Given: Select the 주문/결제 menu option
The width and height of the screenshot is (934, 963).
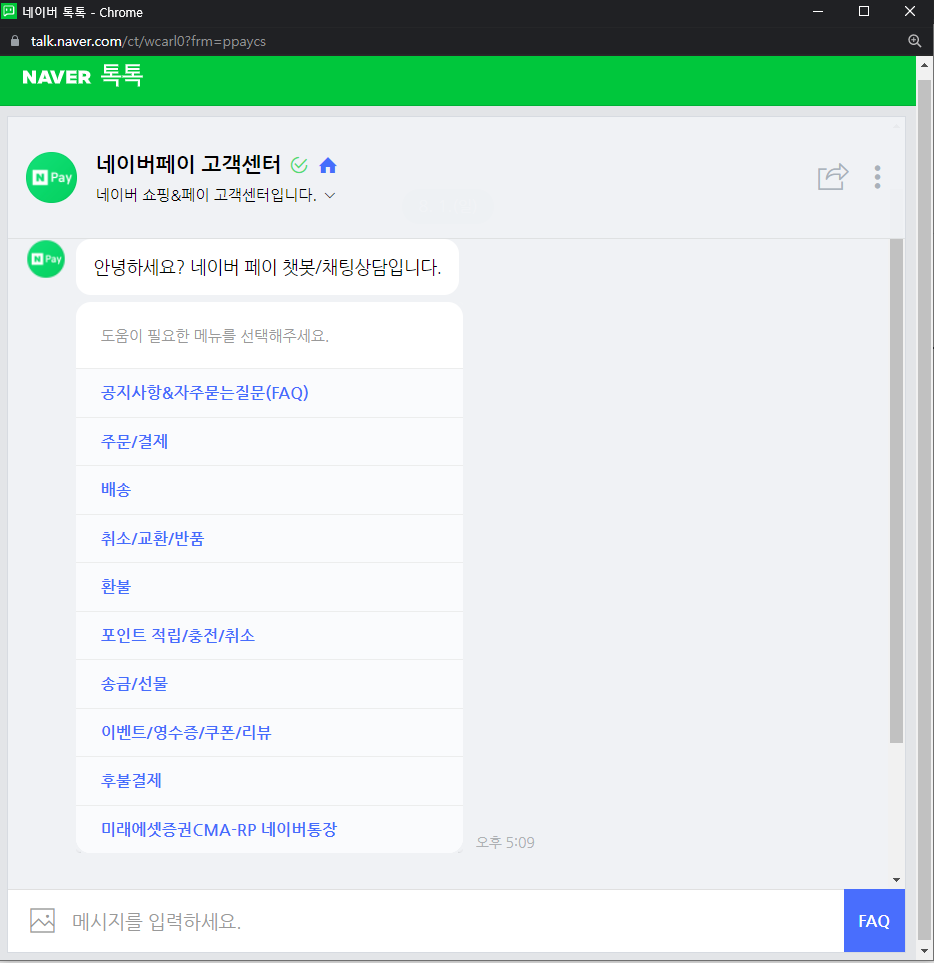Looking at the screenshot, I should [270, 442].
